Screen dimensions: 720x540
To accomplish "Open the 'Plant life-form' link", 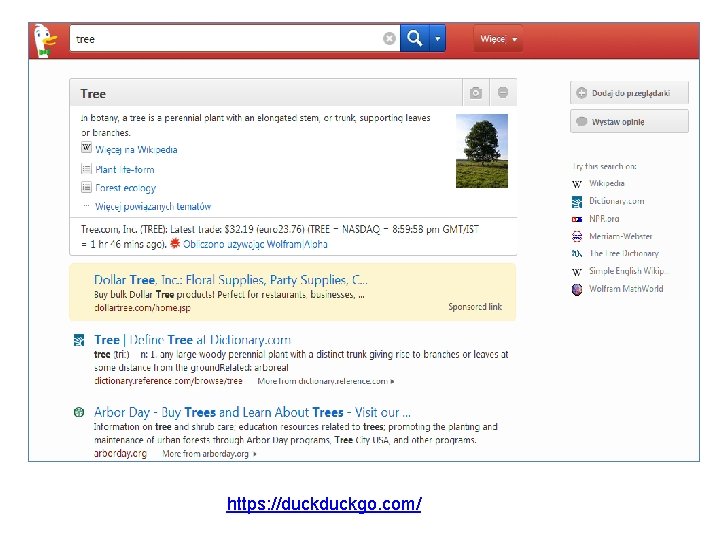I will (124, 169).
